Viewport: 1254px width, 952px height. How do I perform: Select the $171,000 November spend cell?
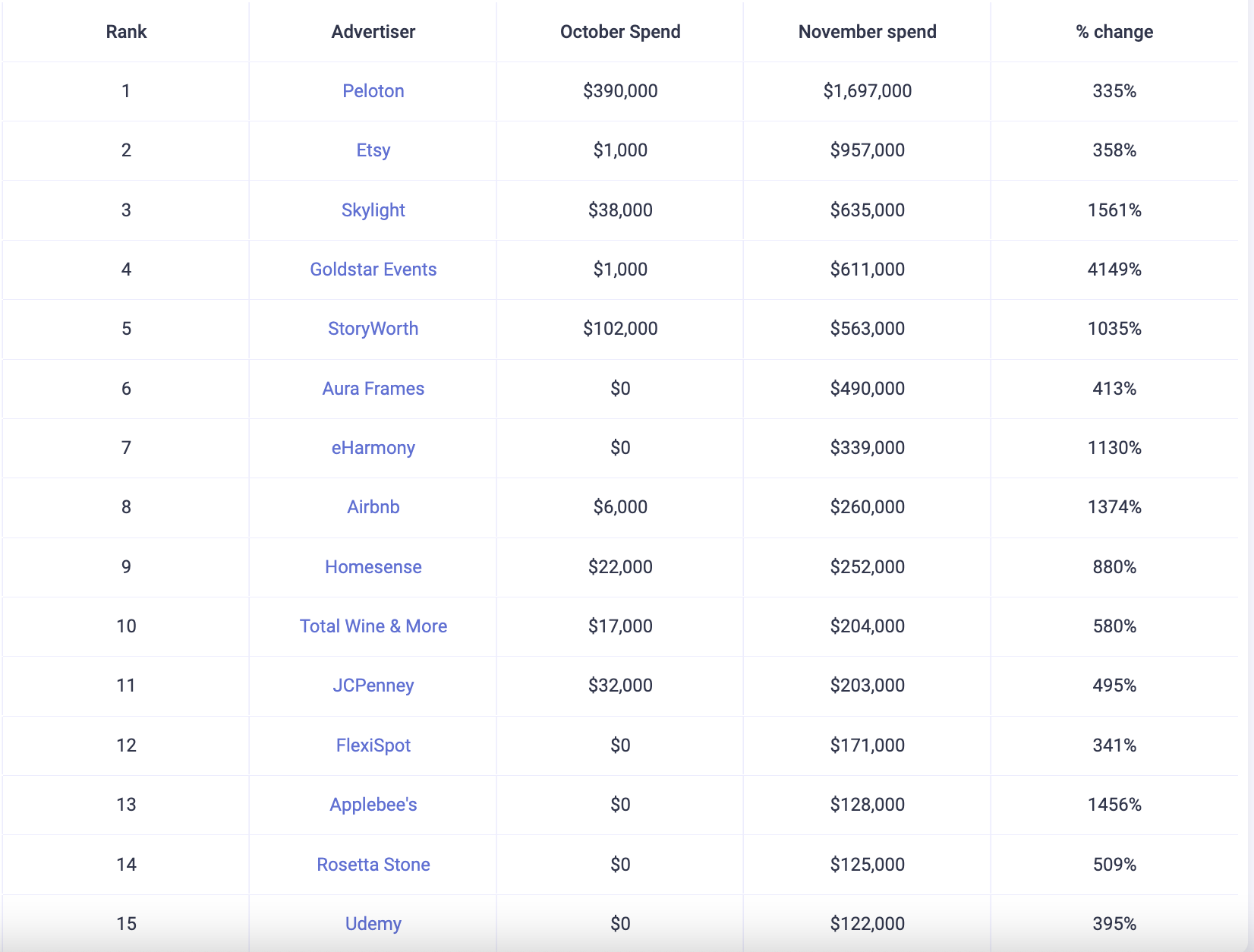coord(868,746)
